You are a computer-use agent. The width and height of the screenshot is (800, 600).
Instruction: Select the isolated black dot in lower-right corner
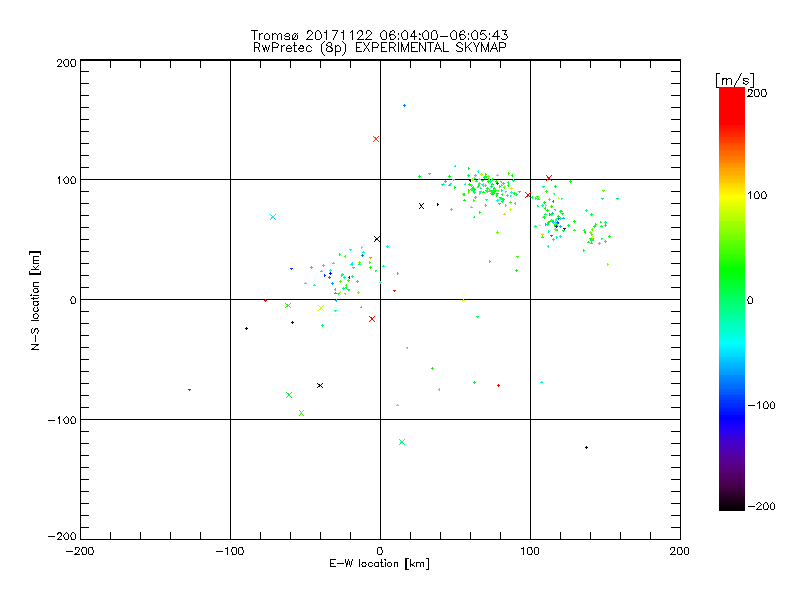point(586,447)
